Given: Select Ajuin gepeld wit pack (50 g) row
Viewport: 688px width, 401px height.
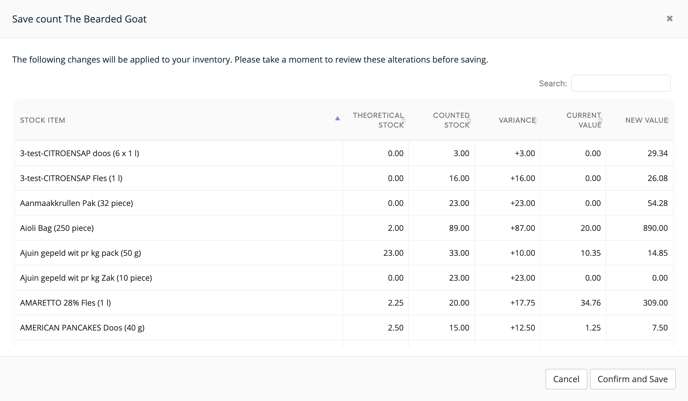Looking at the screenshot, I should click(x=344, y=253).
